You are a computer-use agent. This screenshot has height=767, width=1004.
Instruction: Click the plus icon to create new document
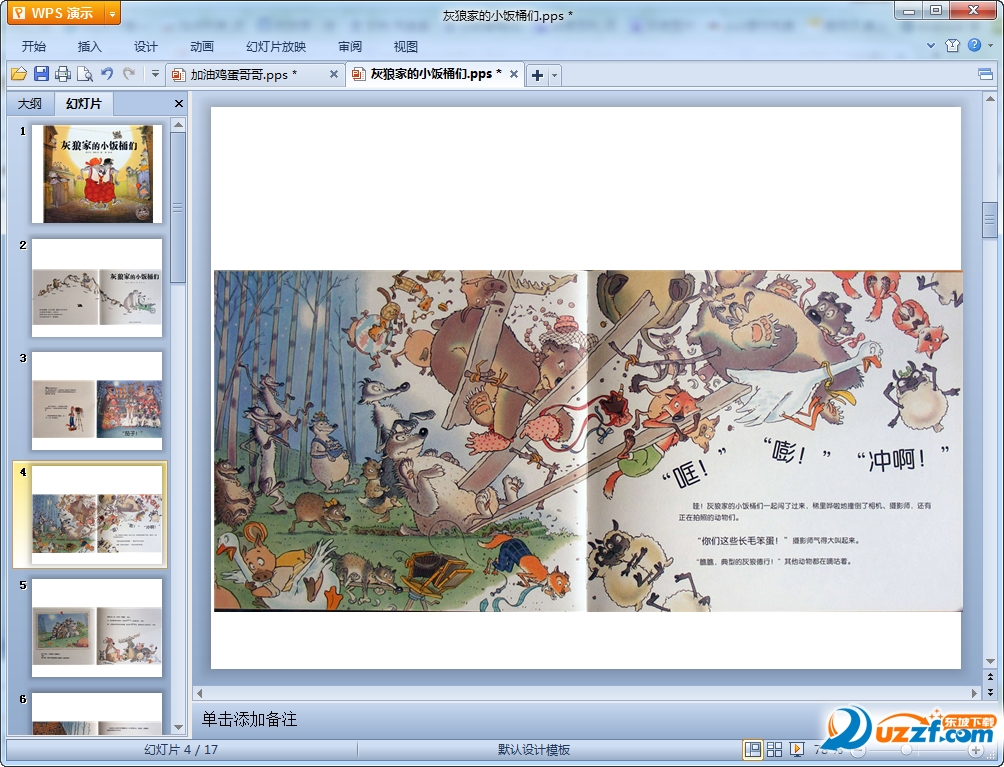click(x=537, y=75)
